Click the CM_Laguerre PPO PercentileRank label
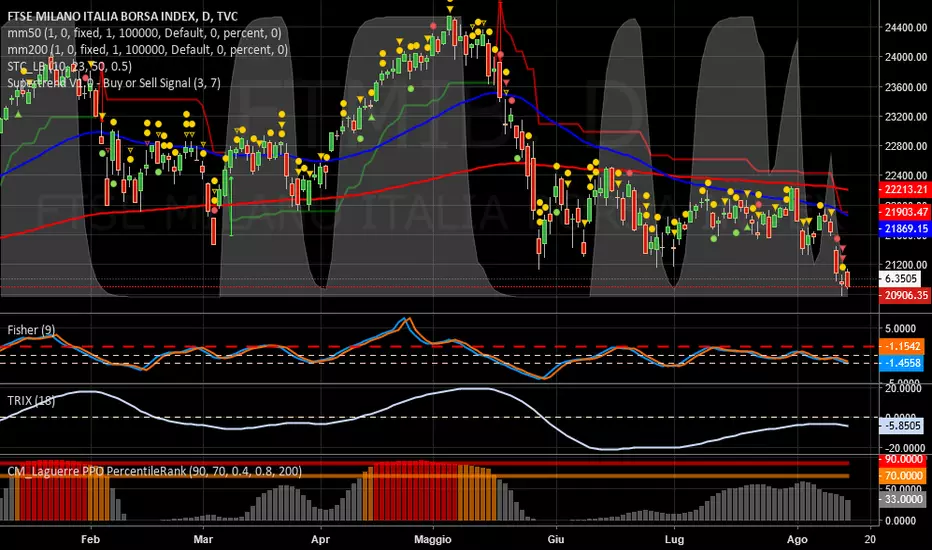 pyautogui.click(x=155, y=471)
